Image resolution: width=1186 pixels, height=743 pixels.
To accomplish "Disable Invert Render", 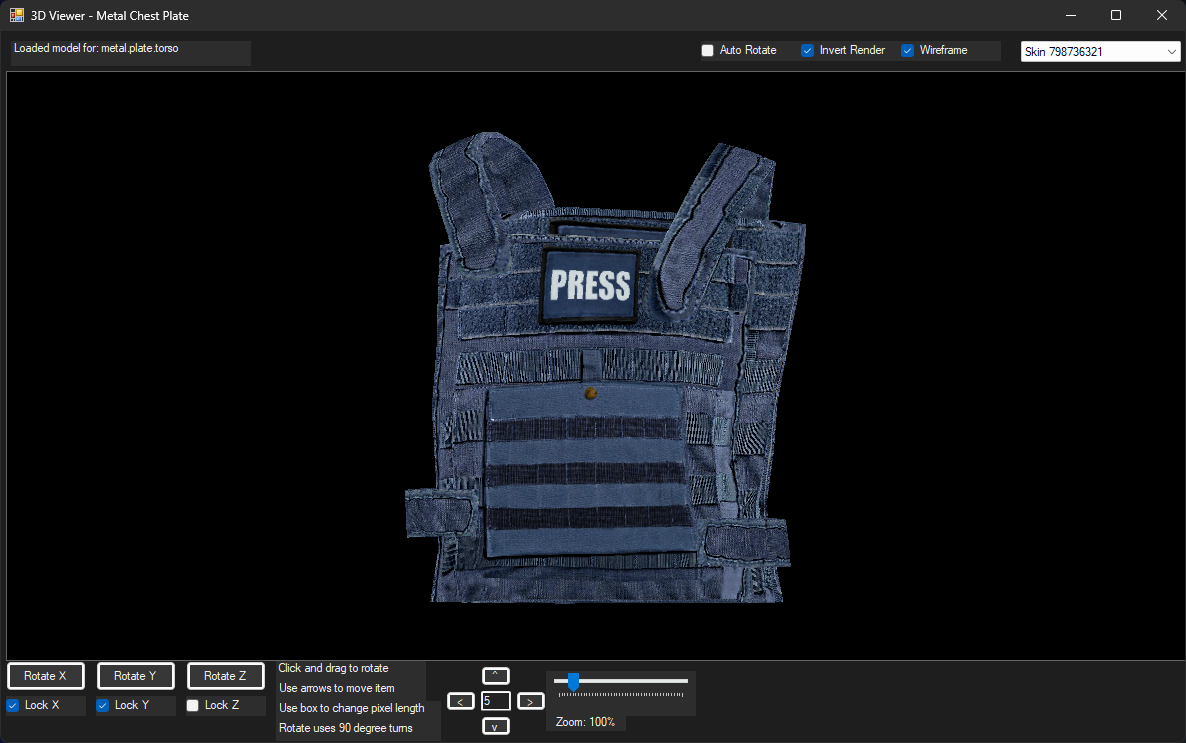I will pyautogui.click(x=807, y=50).
